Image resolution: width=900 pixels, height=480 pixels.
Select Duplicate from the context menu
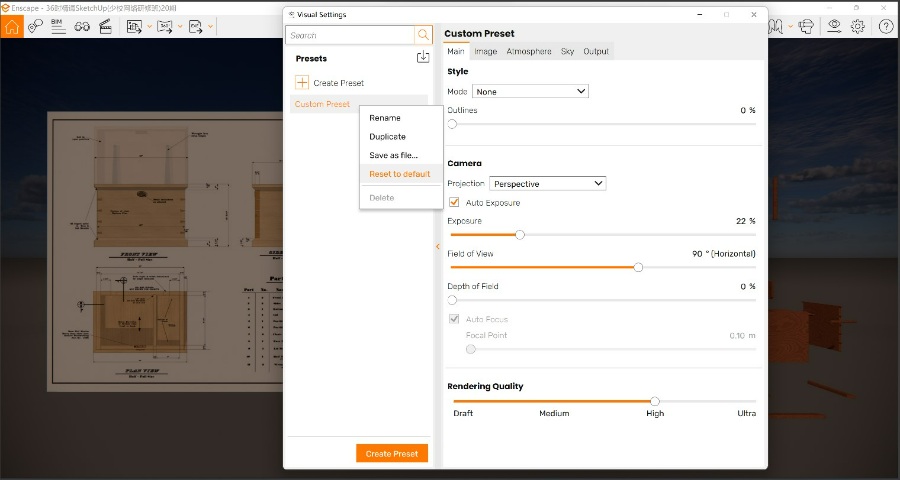tap(387, 136)
